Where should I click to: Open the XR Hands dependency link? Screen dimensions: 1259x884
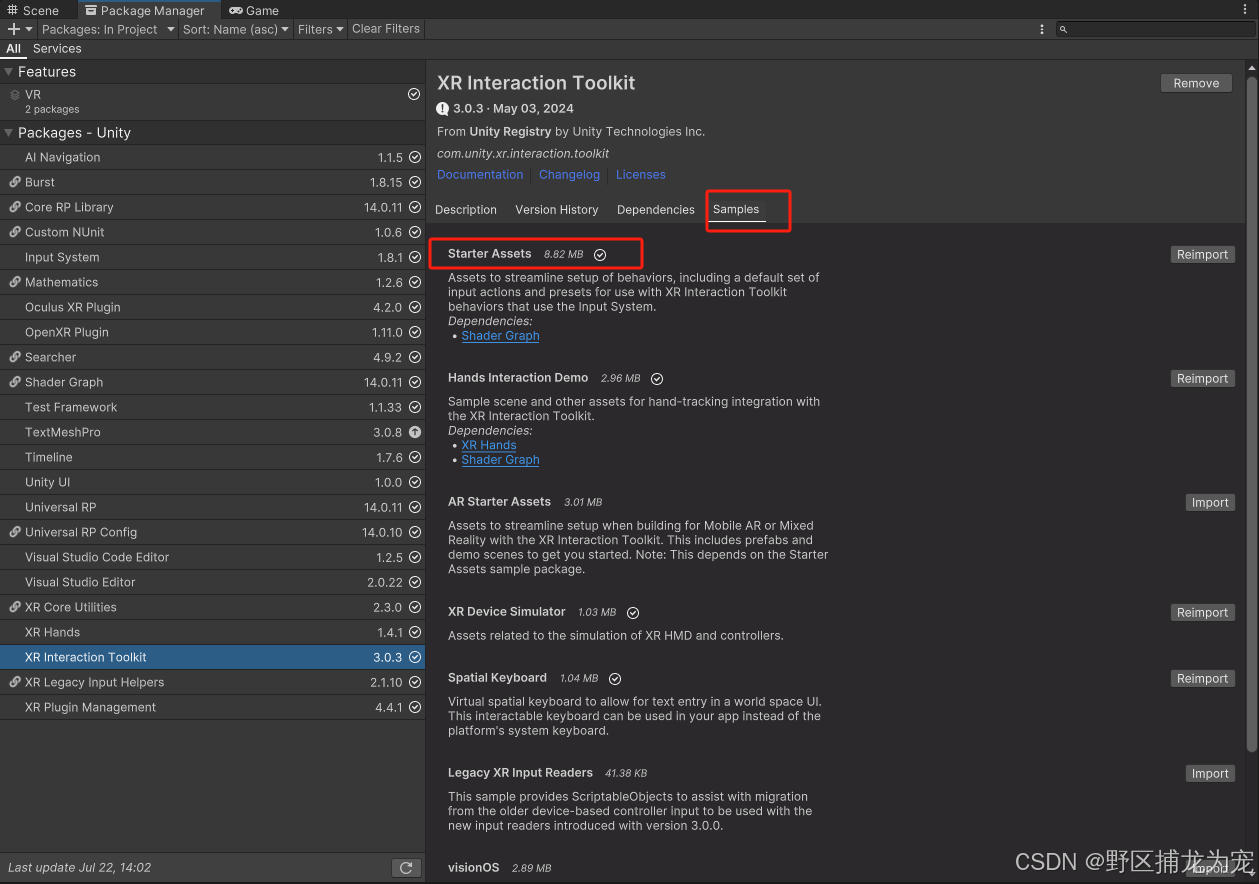click(x=489, y=446)
